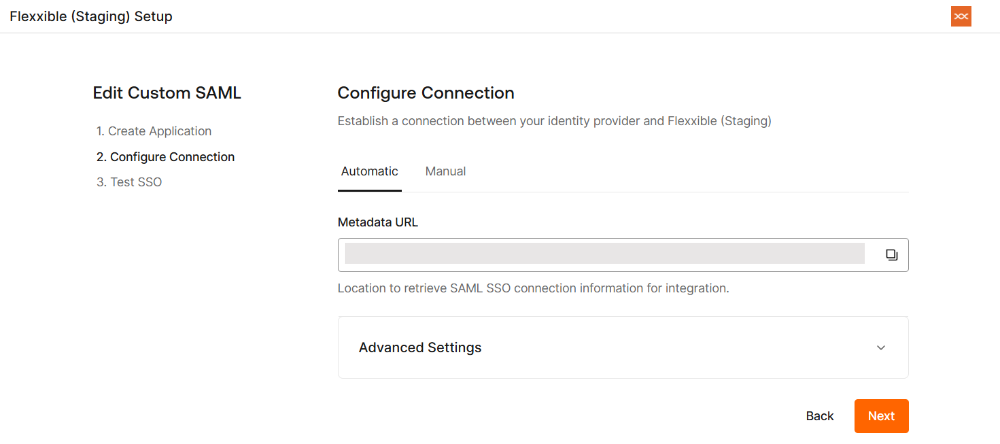Click the Flexxible (Staging) Setup title
The width and height of the screenshot is (1000, 444).
[x=91, y=16]
